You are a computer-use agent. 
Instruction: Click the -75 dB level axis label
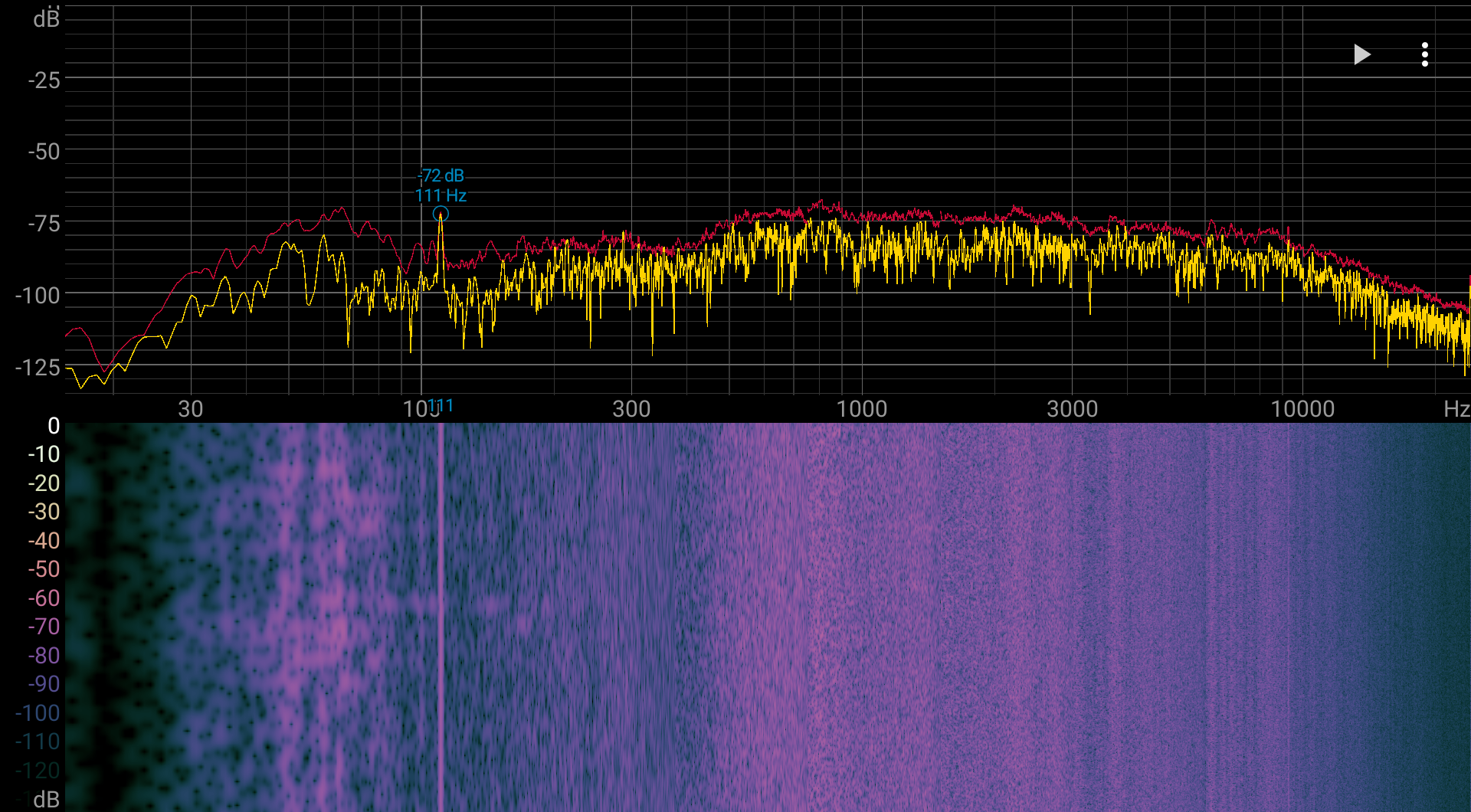click(x=44, y=224)
